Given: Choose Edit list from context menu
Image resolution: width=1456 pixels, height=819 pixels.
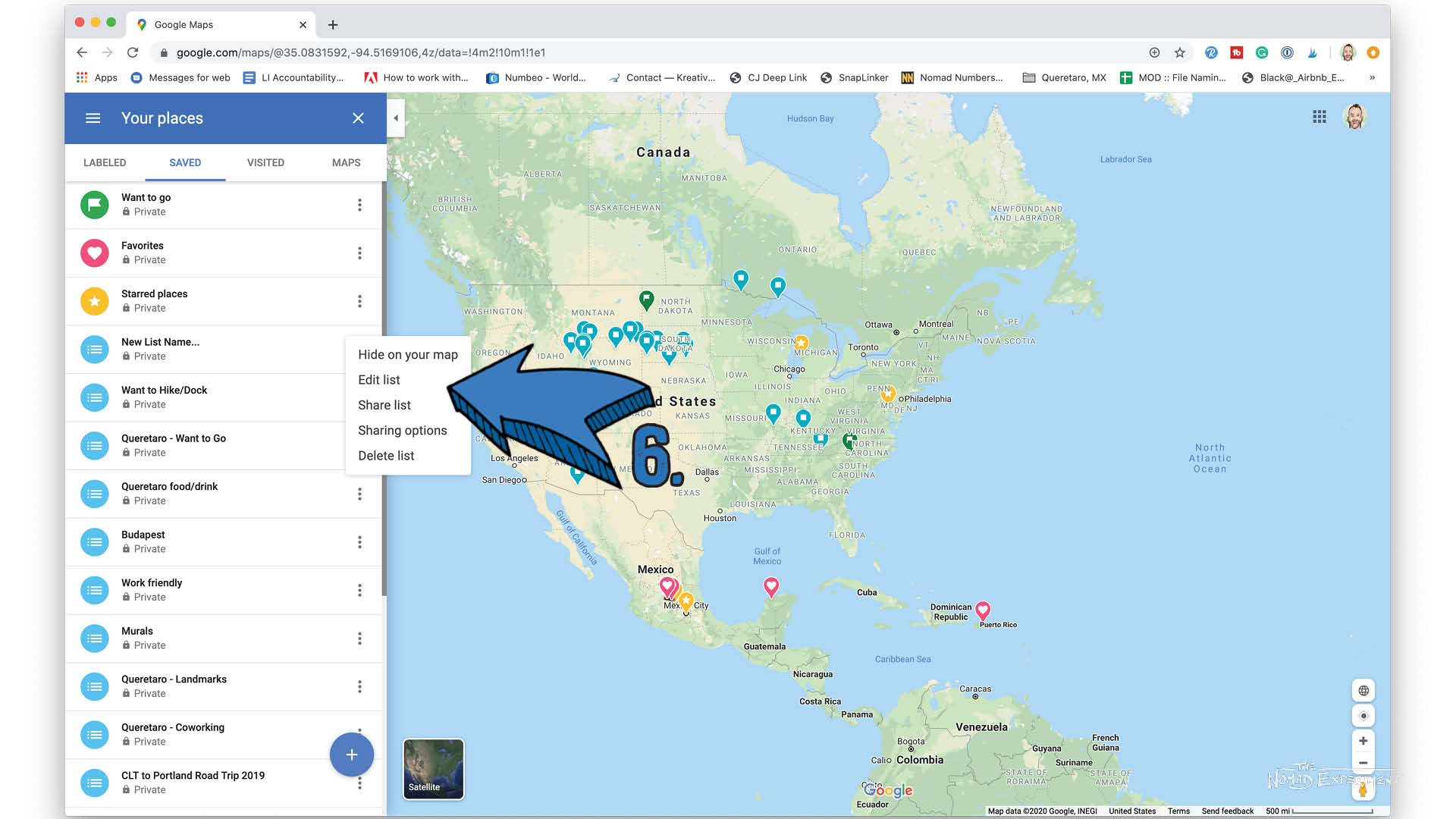Looking at the screenshot, I should click(x=378, y=380).
